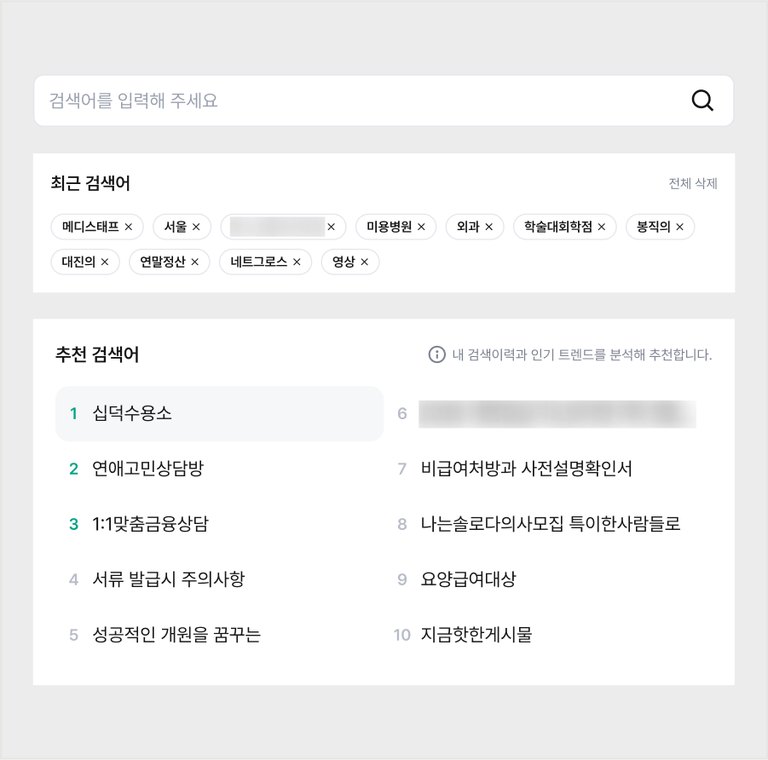
Task: Click 전체 삭제 to clear recent searches
Action: 693,184
